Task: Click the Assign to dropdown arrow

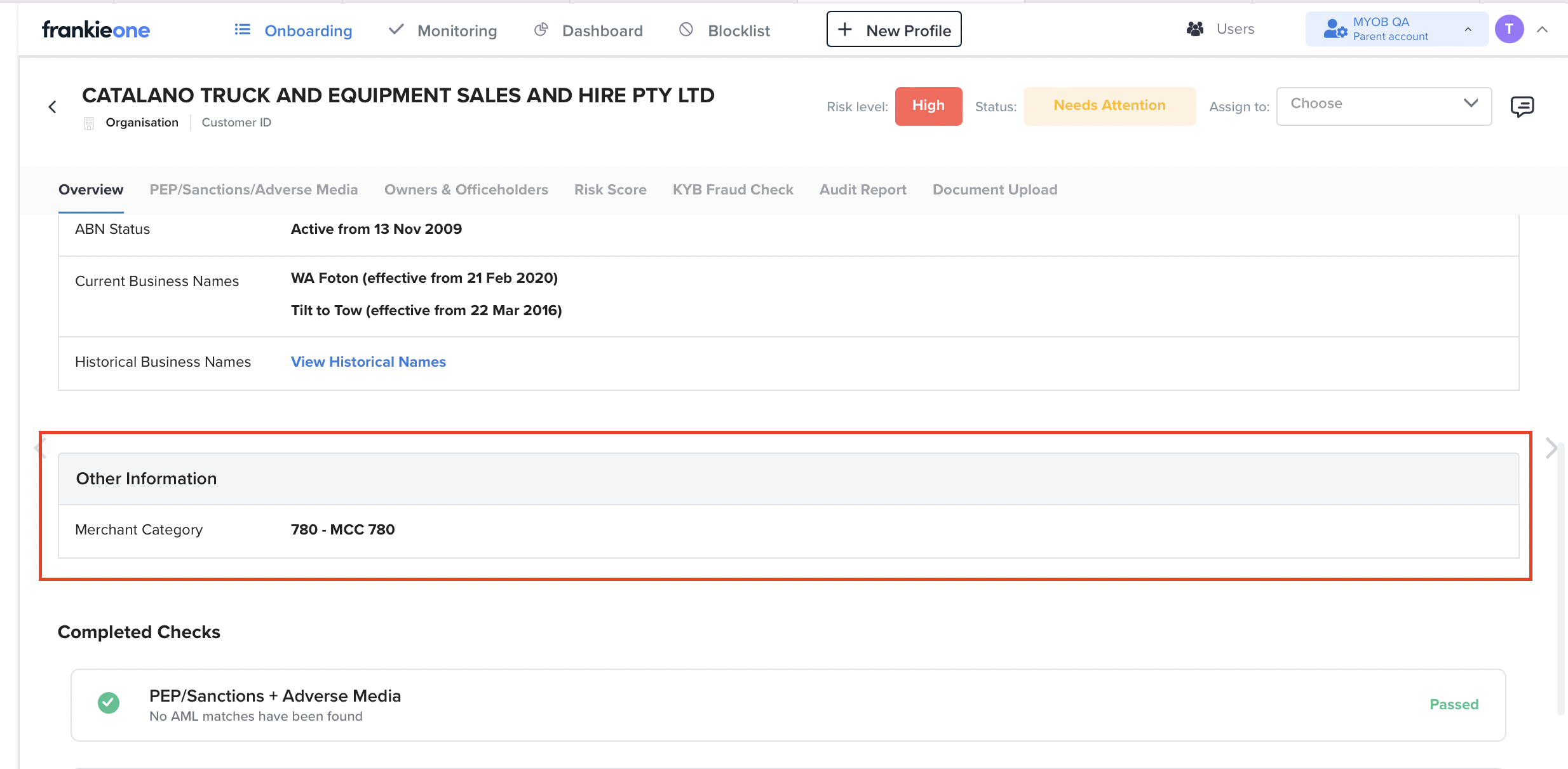Action: click(x=1471, y=104)
